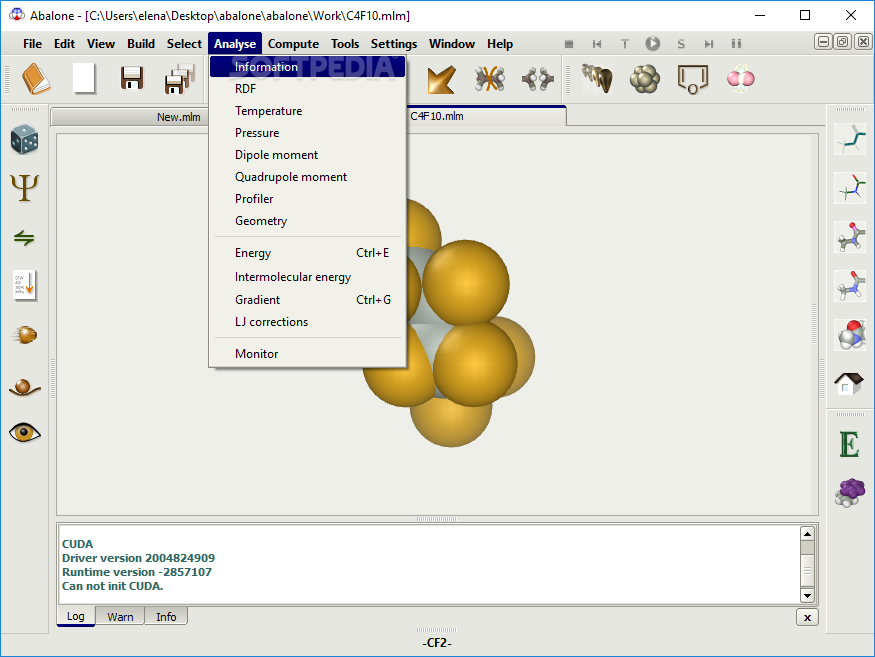
Task: Click the moving ball dynamics icon
Action: (x=25, y=335)
